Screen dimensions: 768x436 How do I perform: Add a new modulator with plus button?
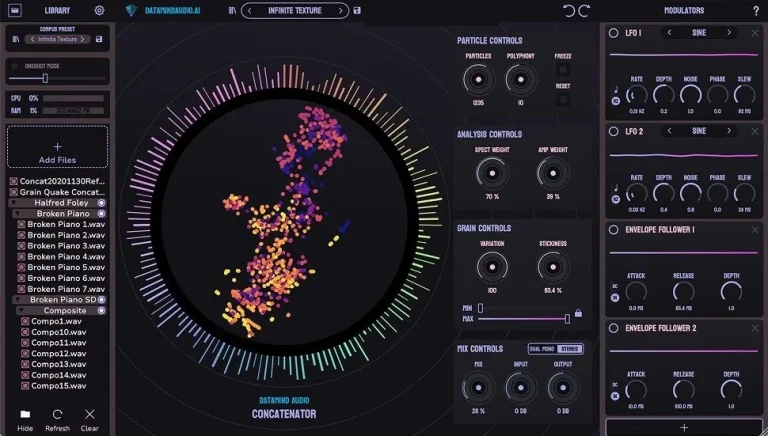coord(684,427)
